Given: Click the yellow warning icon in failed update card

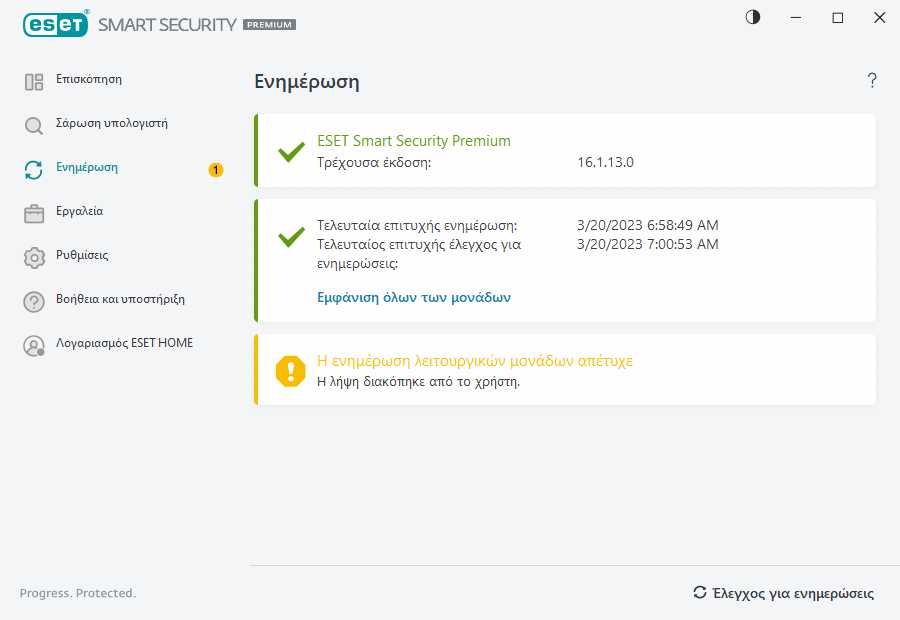Looking at the screenshot, I should [x=291, y=371].
